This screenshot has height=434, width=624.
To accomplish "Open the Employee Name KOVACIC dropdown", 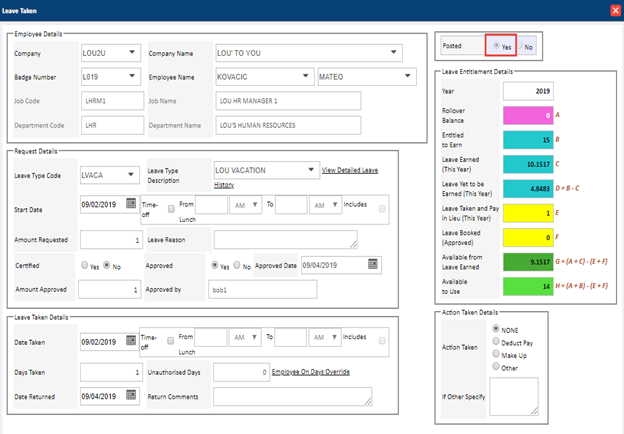I will click(x=305, y=76).
